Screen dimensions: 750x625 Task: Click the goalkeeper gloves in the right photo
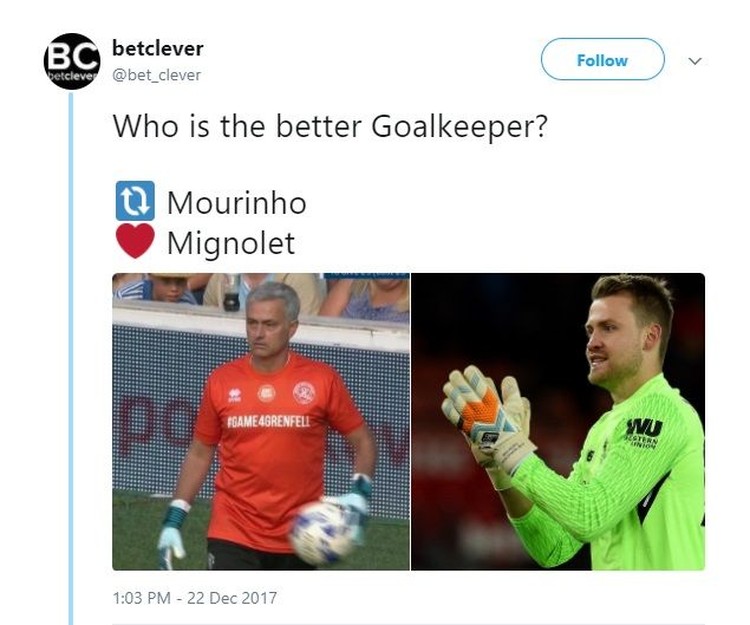click(x=488, y=418)
